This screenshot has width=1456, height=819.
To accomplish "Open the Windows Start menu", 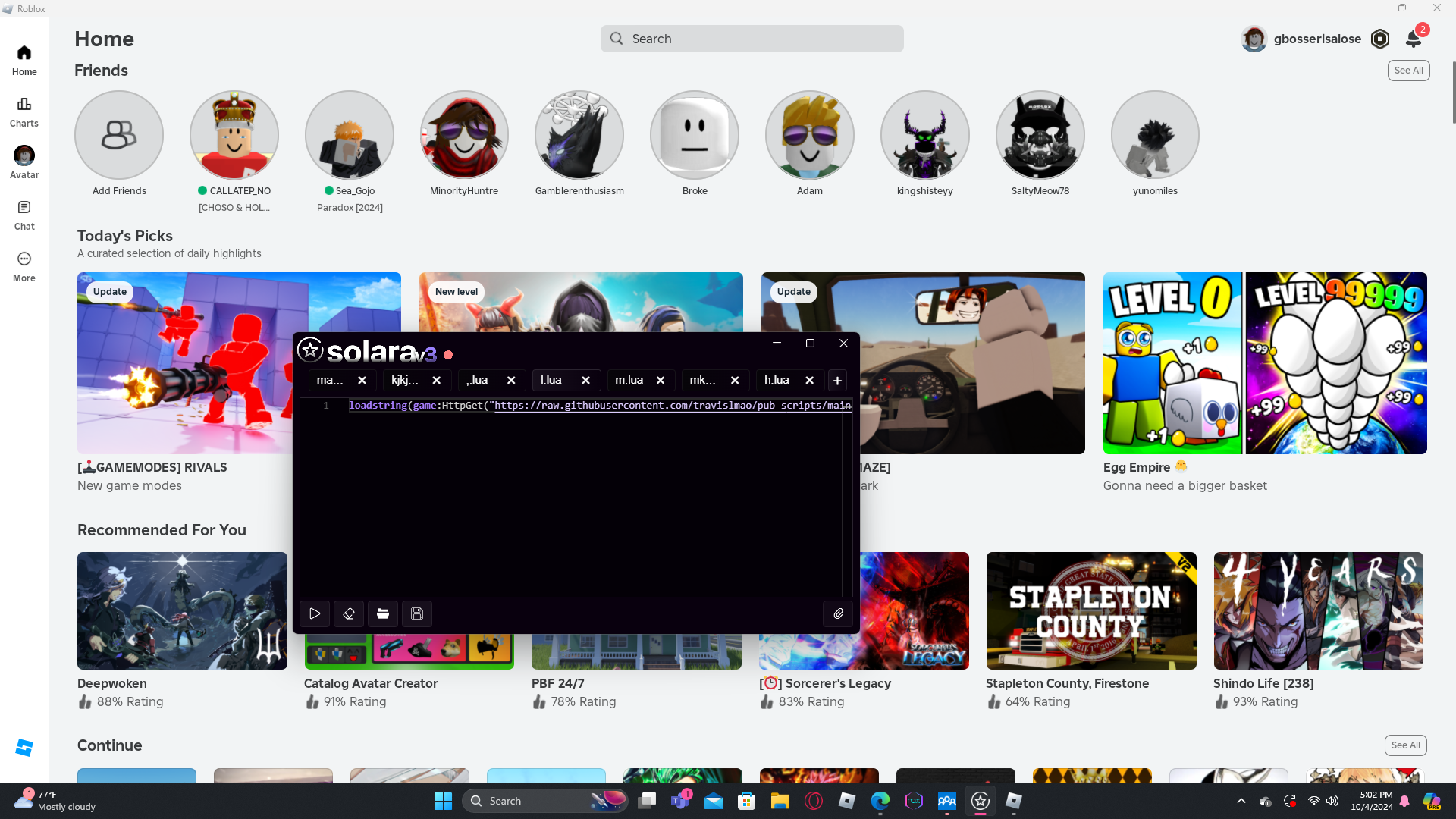I will click(443, 801).
